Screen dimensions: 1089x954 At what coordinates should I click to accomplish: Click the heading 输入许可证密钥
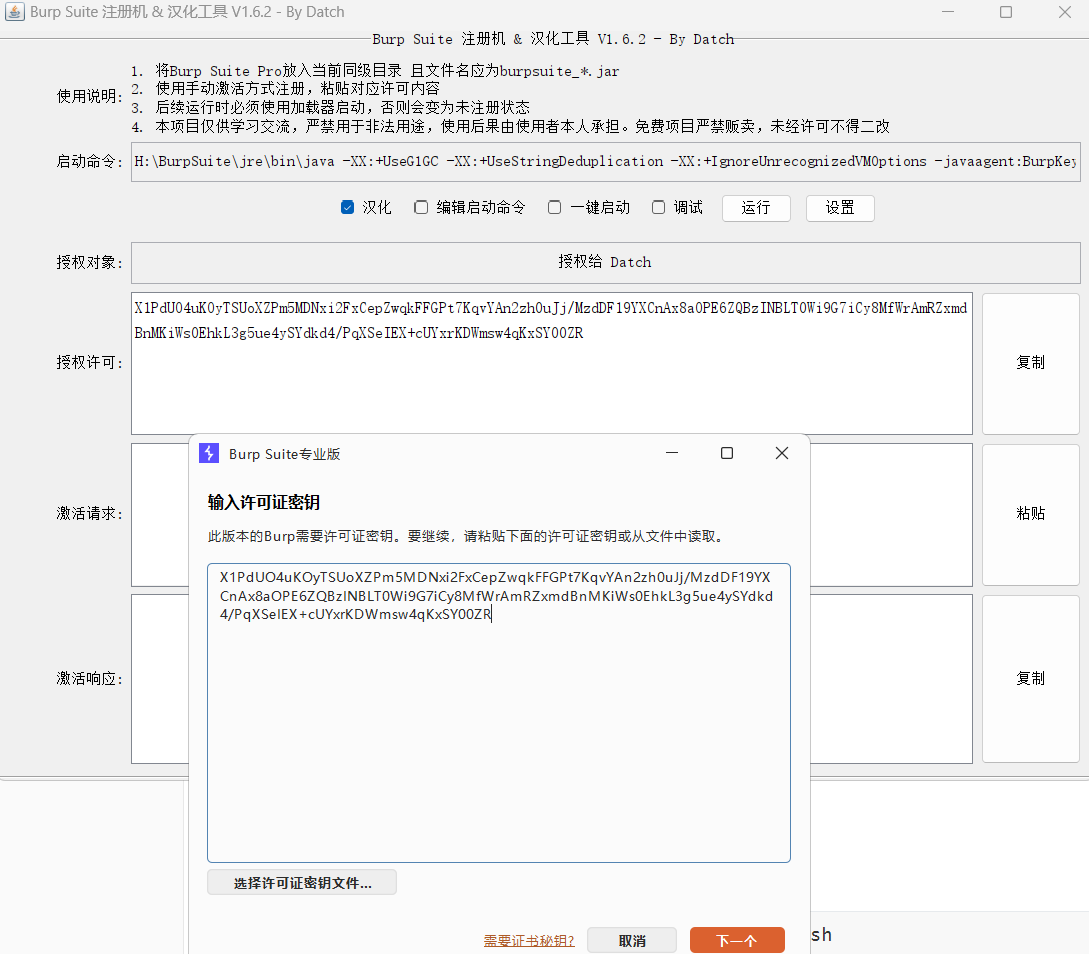(x=264, y=502)
